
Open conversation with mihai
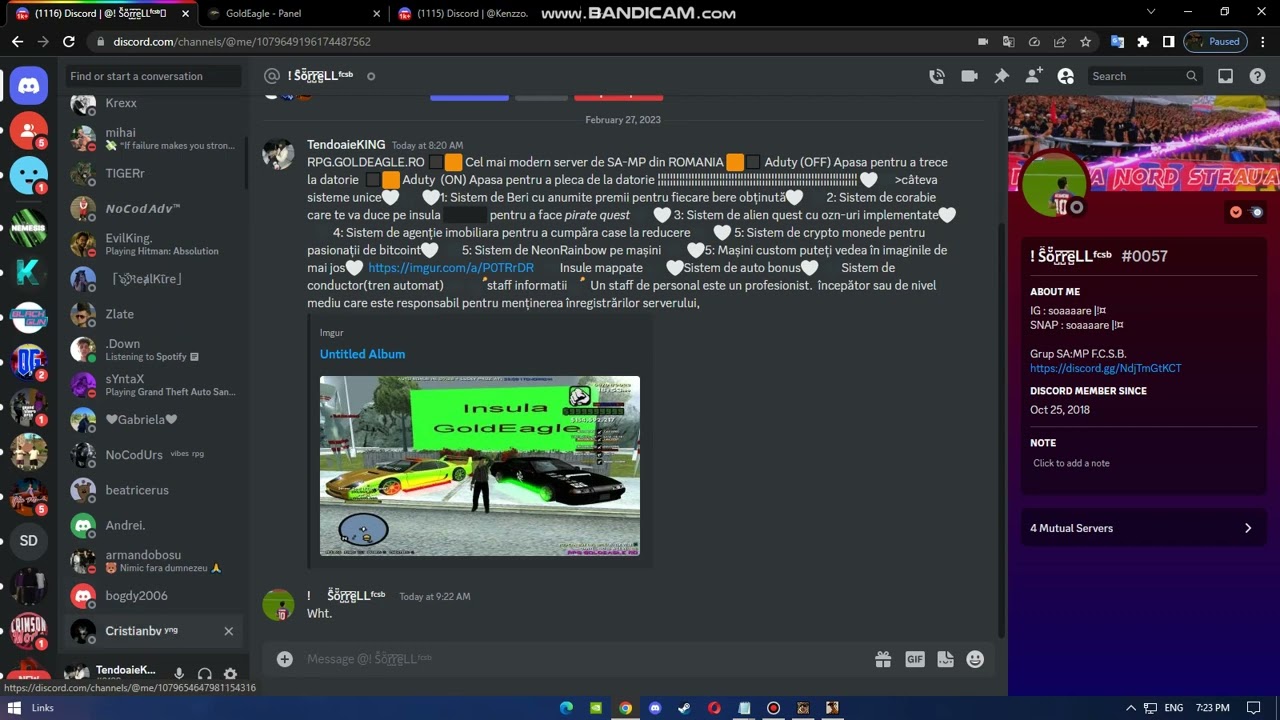click(x=153, y=139)
